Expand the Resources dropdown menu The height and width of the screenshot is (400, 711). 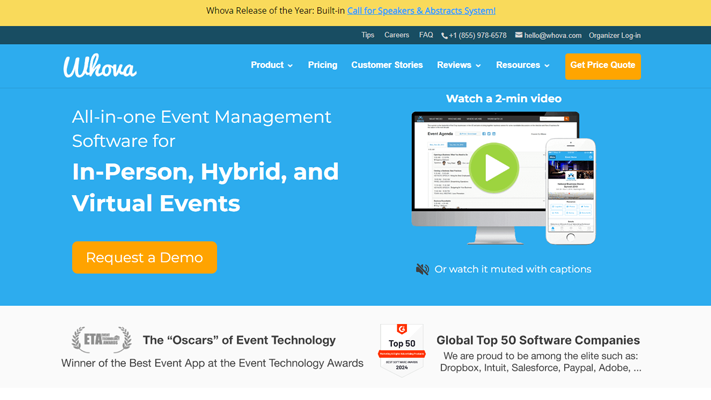pyautogui.click(x=523, y=65)
